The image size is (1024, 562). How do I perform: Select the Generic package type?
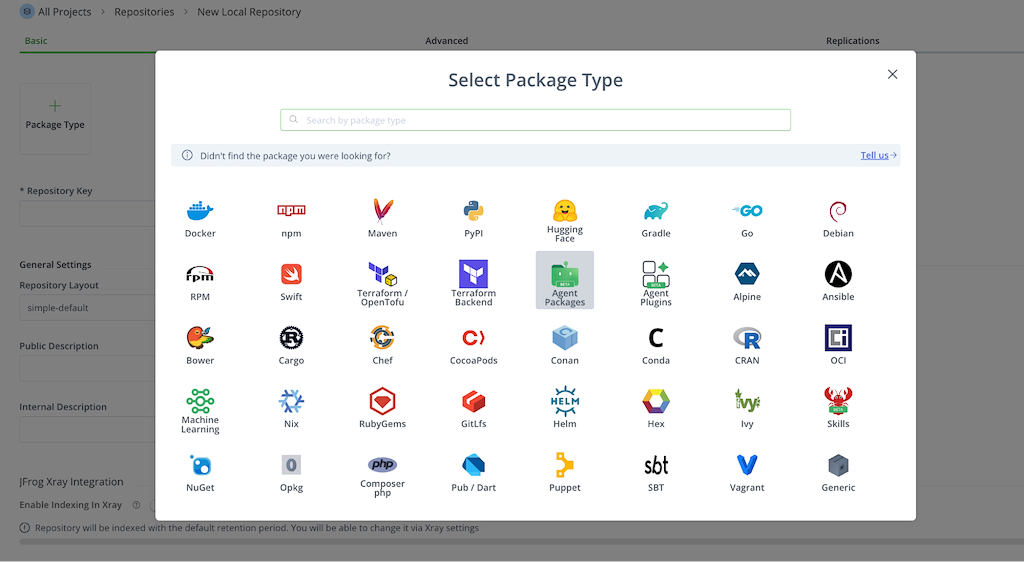(x=838, y=473)
